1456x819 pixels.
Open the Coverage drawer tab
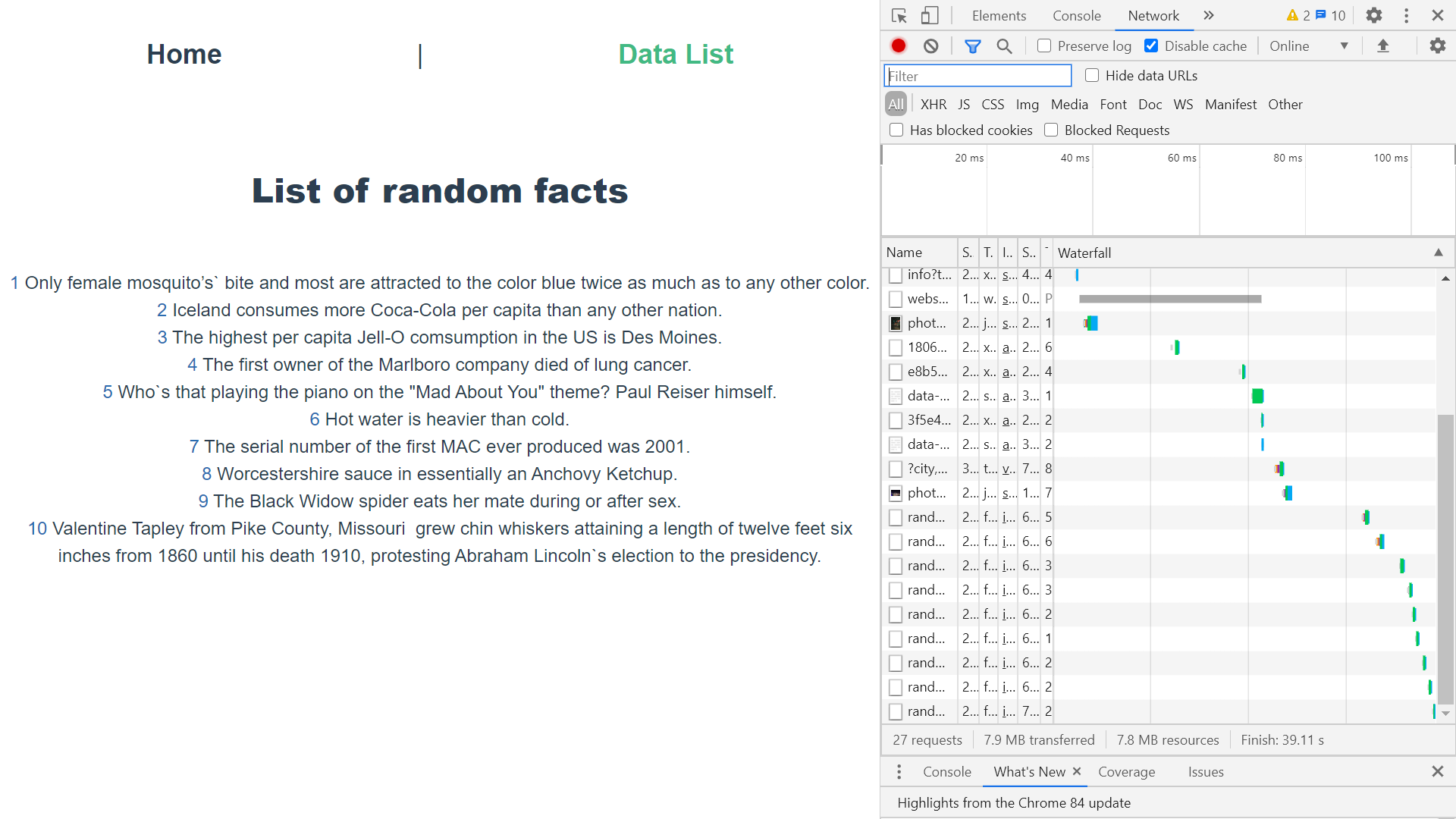click(x=1127, y=772)
